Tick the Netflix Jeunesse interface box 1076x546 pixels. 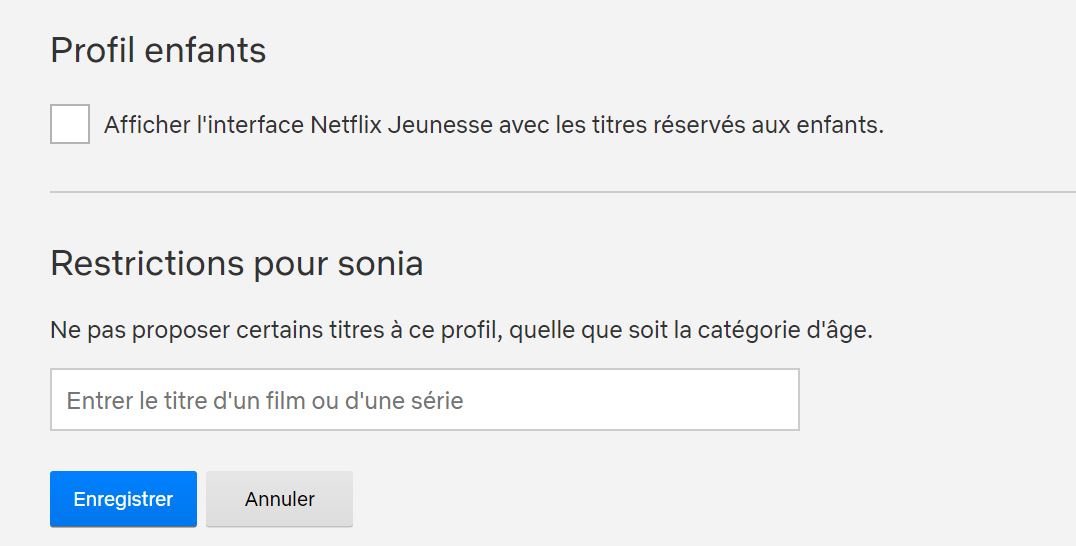click(x=70, y=124)
